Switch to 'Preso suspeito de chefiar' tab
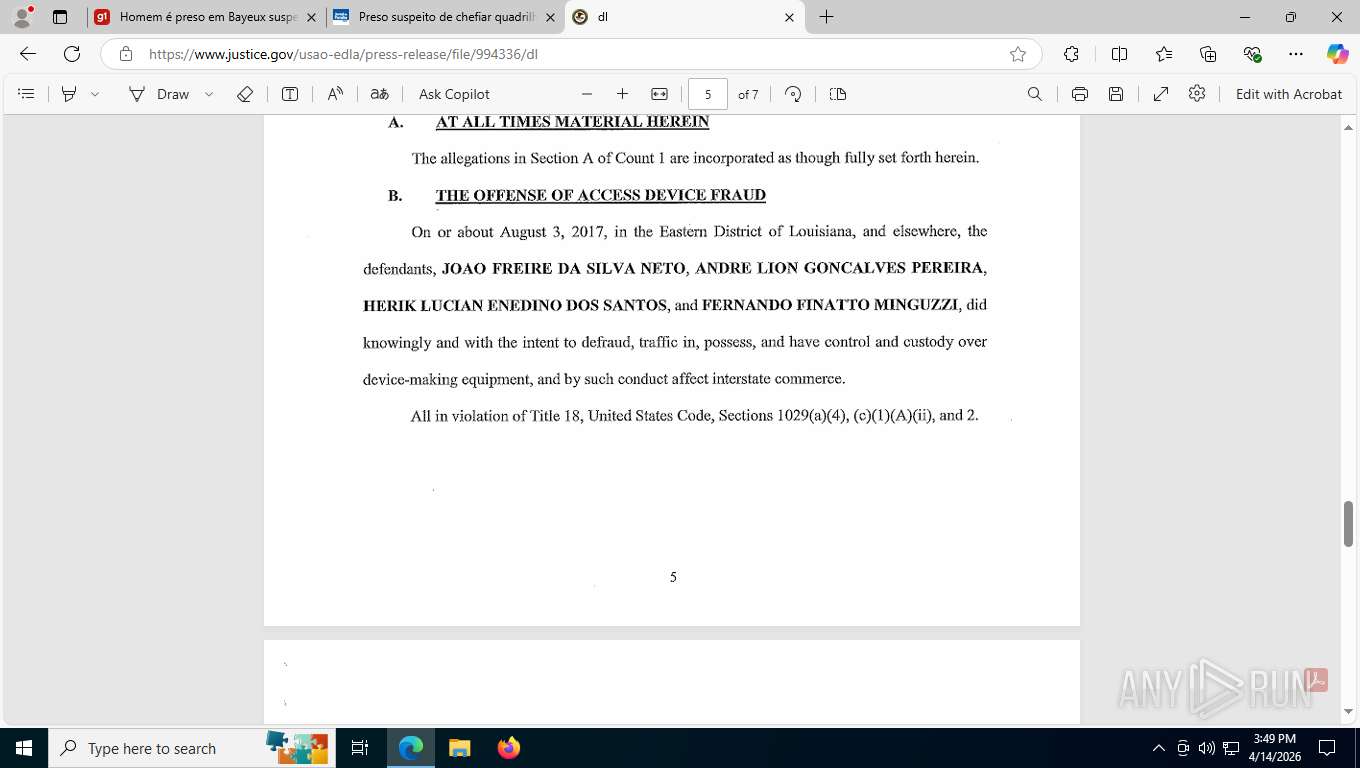Image resolution: width=1360 pixels, height=768 pixels. click(x=445, y=17)
